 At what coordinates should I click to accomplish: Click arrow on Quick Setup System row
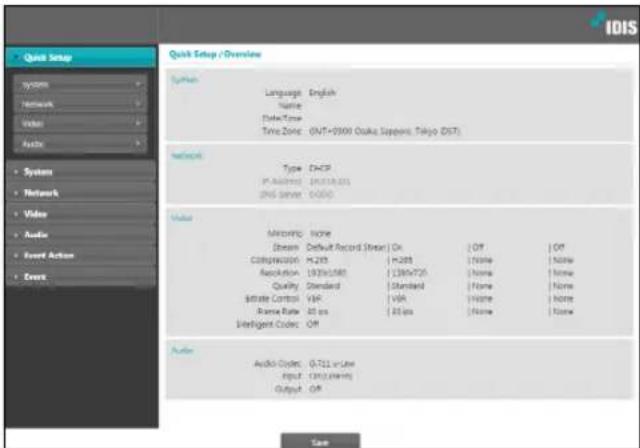point(138,84)
